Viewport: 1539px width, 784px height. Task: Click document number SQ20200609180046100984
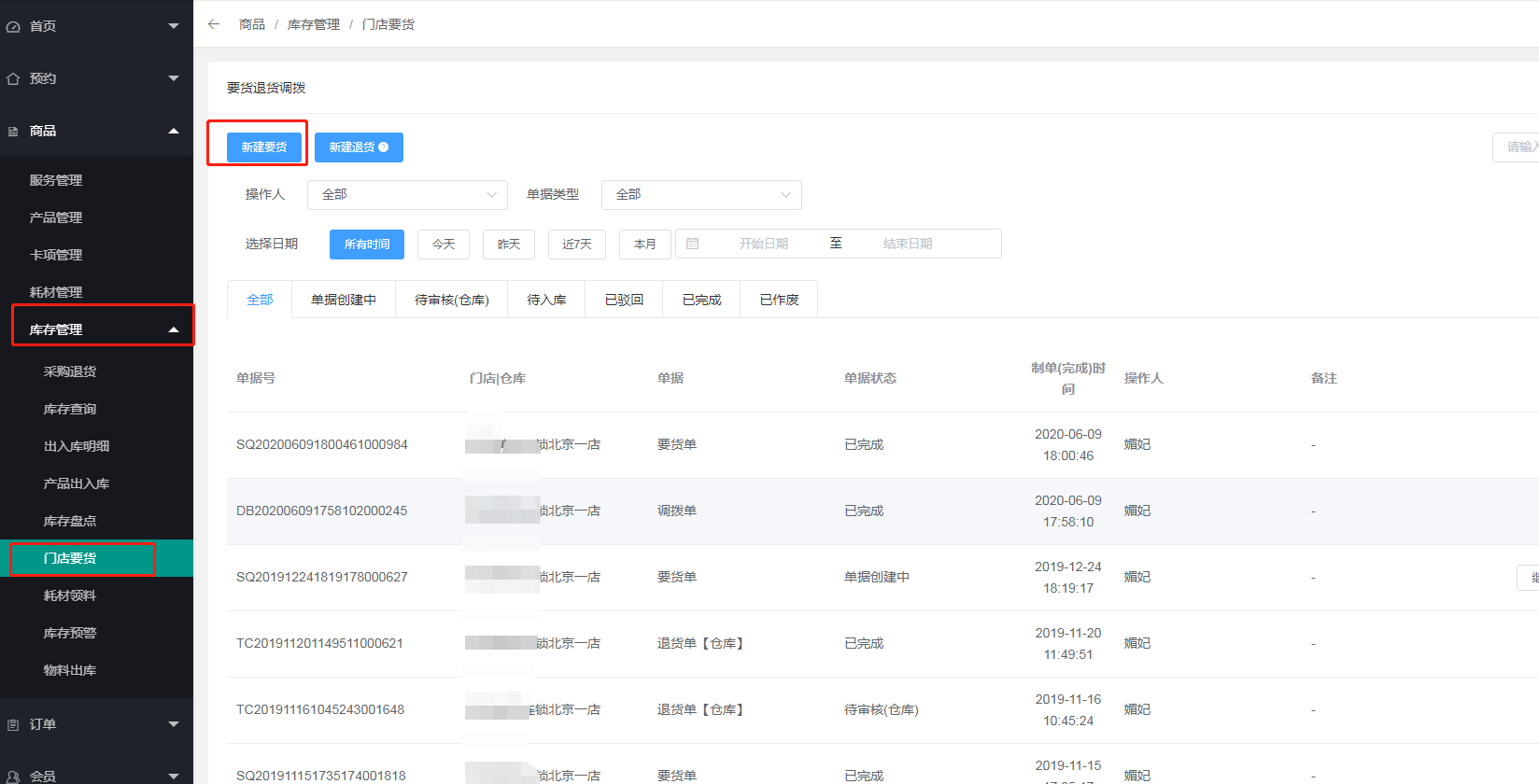pos(321,444)
